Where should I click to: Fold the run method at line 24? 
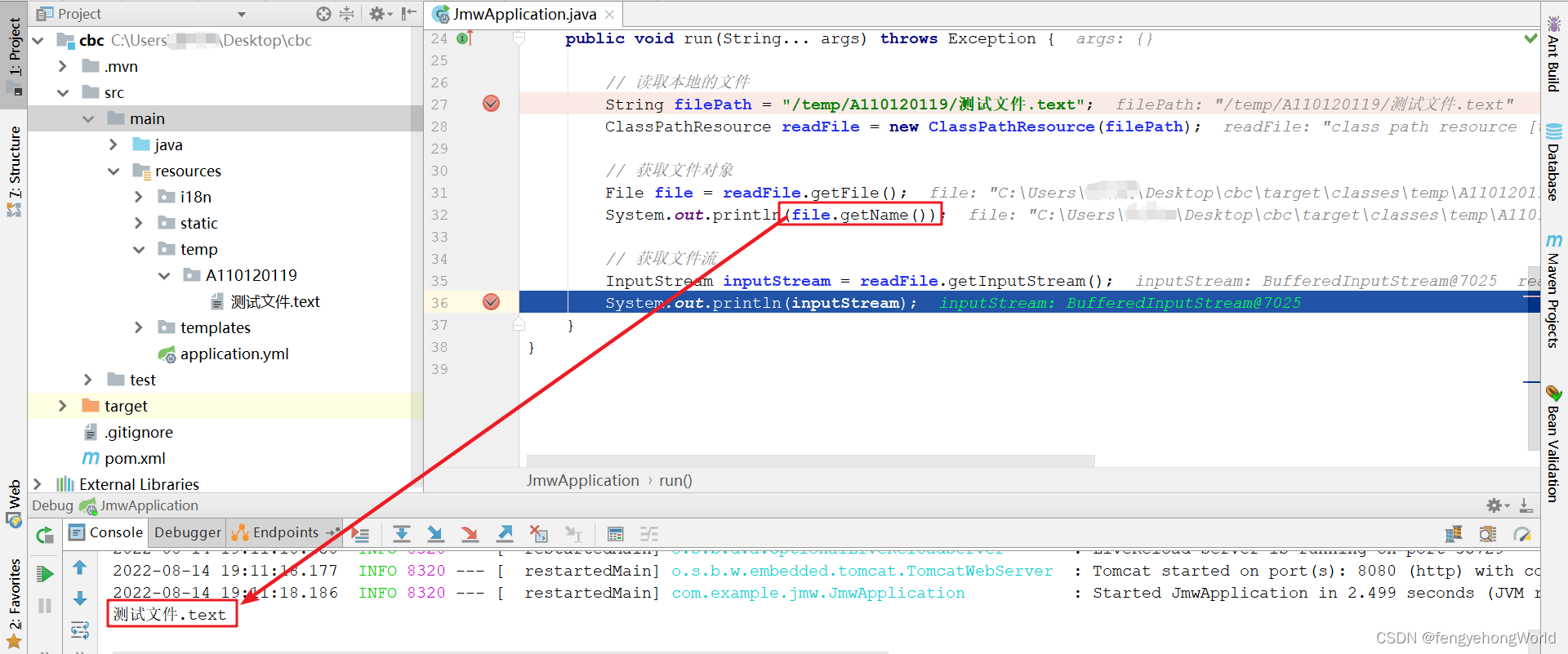pyautogui.click(x=519, y=38)
